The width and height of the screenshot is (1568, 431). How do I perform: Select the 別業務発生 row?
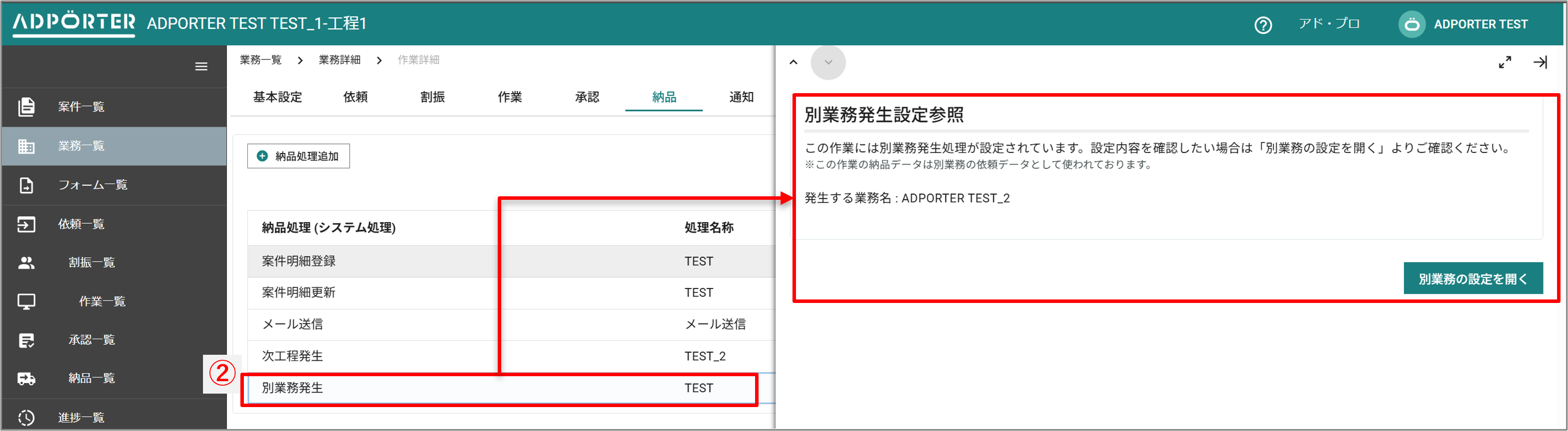499,389
